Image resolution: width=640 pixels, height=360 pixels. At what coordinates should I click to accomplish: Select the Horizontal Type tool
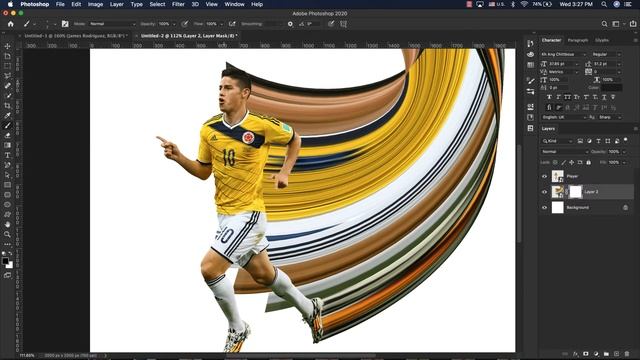pyautogui.click(x=7, y=155)
